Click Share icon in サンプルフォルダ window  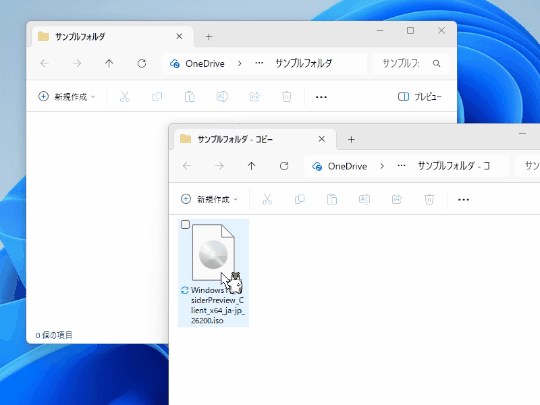point(255,97)
